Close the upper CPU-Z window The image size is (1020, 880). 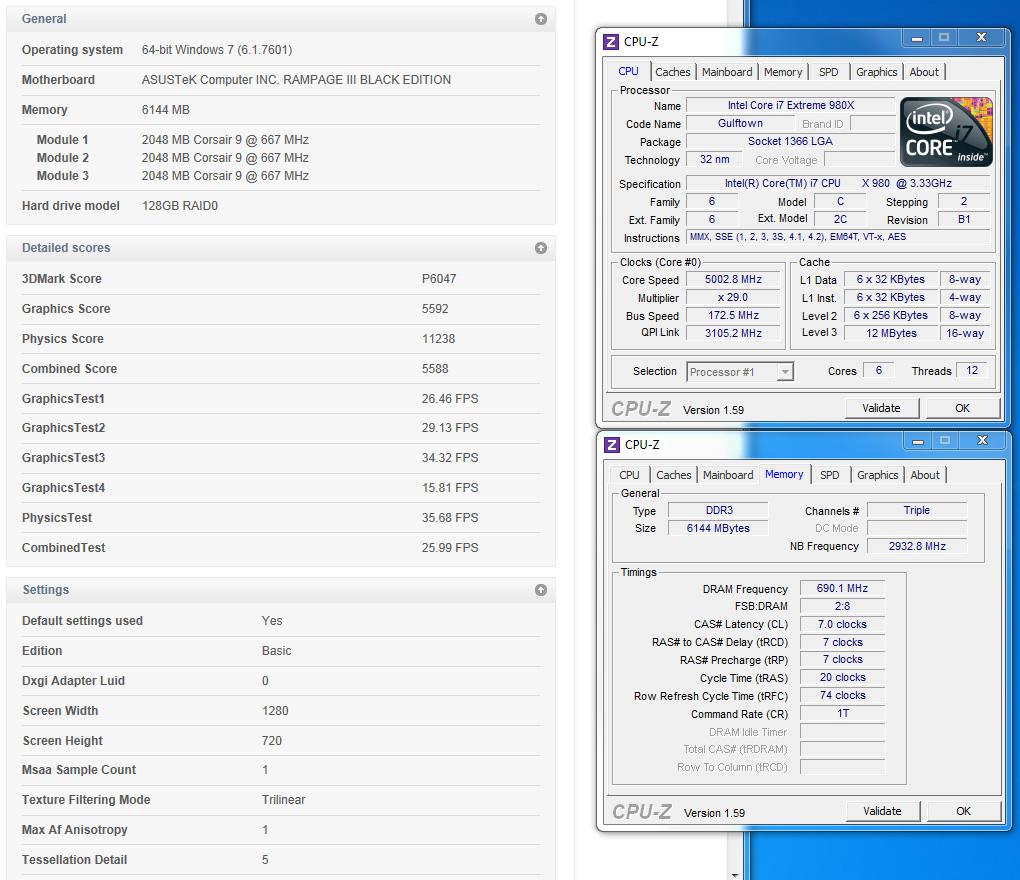(x=982, y=38)
